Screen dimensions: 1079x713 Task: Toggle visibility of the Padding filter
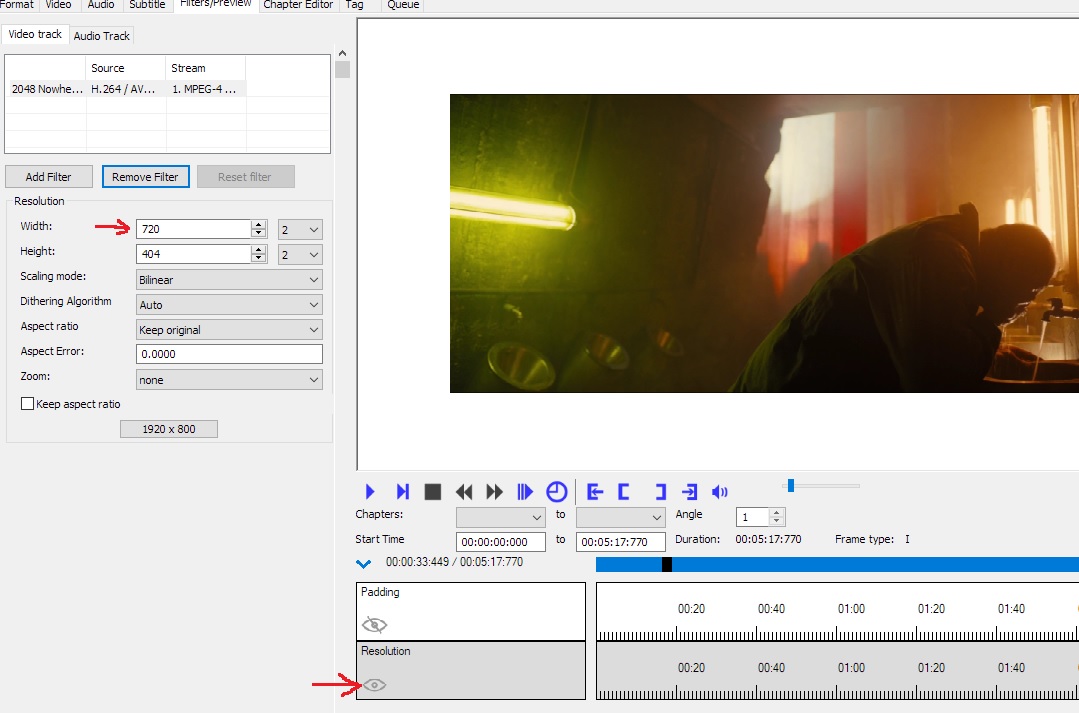point(374,625)
